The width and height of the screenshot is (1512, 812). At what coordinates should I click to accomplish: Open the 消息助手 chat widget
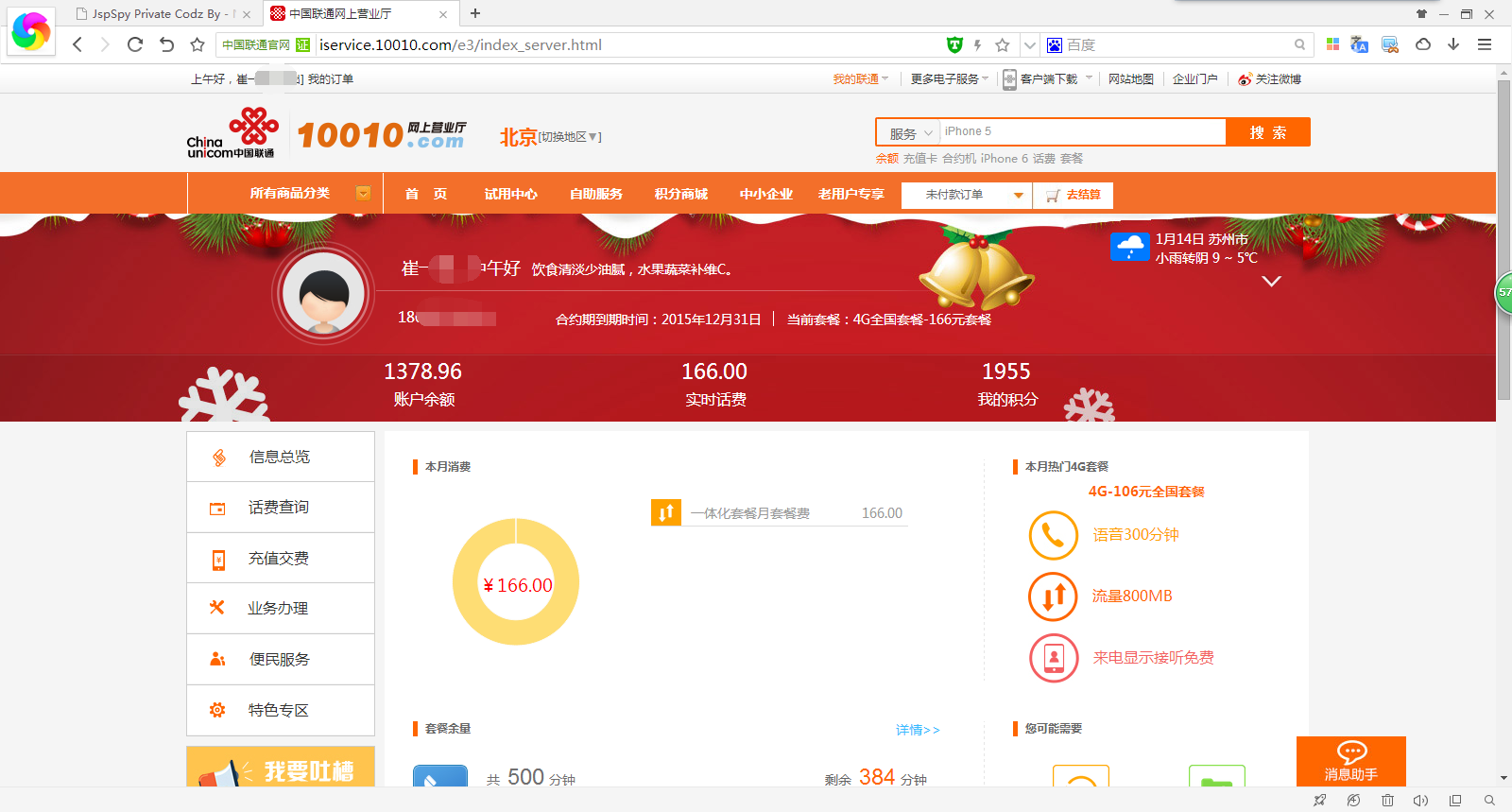coord(1351,761)
